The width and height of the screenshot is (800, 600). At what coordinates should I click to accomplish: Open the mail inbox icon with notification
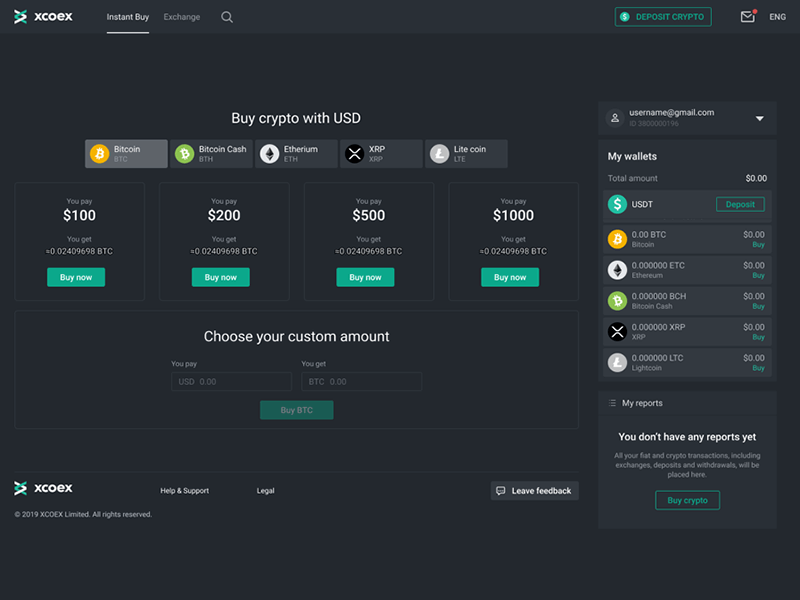pos(747,16)
